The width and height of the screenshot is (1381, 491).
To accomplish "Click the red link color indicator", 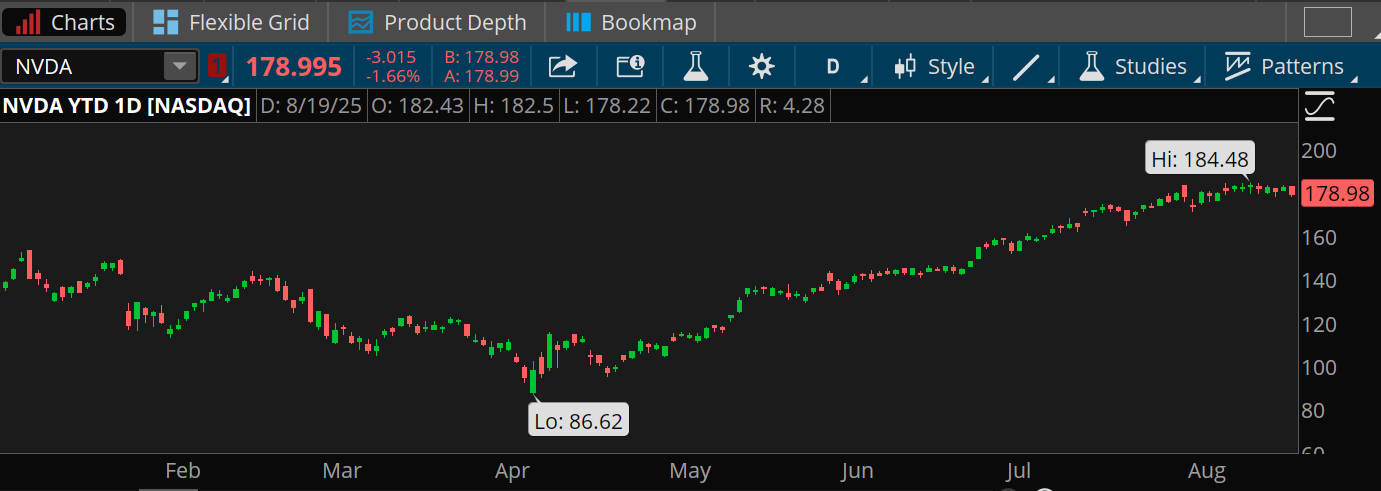I will click(216, 67).
